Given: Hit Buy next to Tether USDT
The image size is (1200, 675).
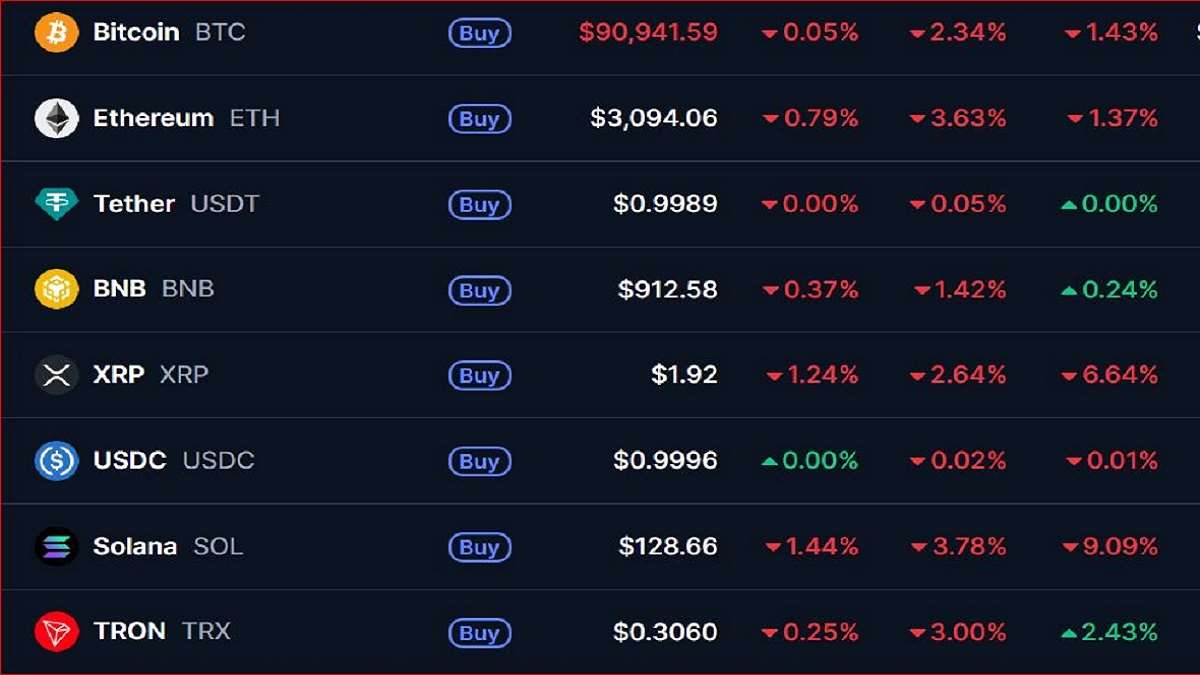Looking at the screenshot, I should click(x=479, y=205).
